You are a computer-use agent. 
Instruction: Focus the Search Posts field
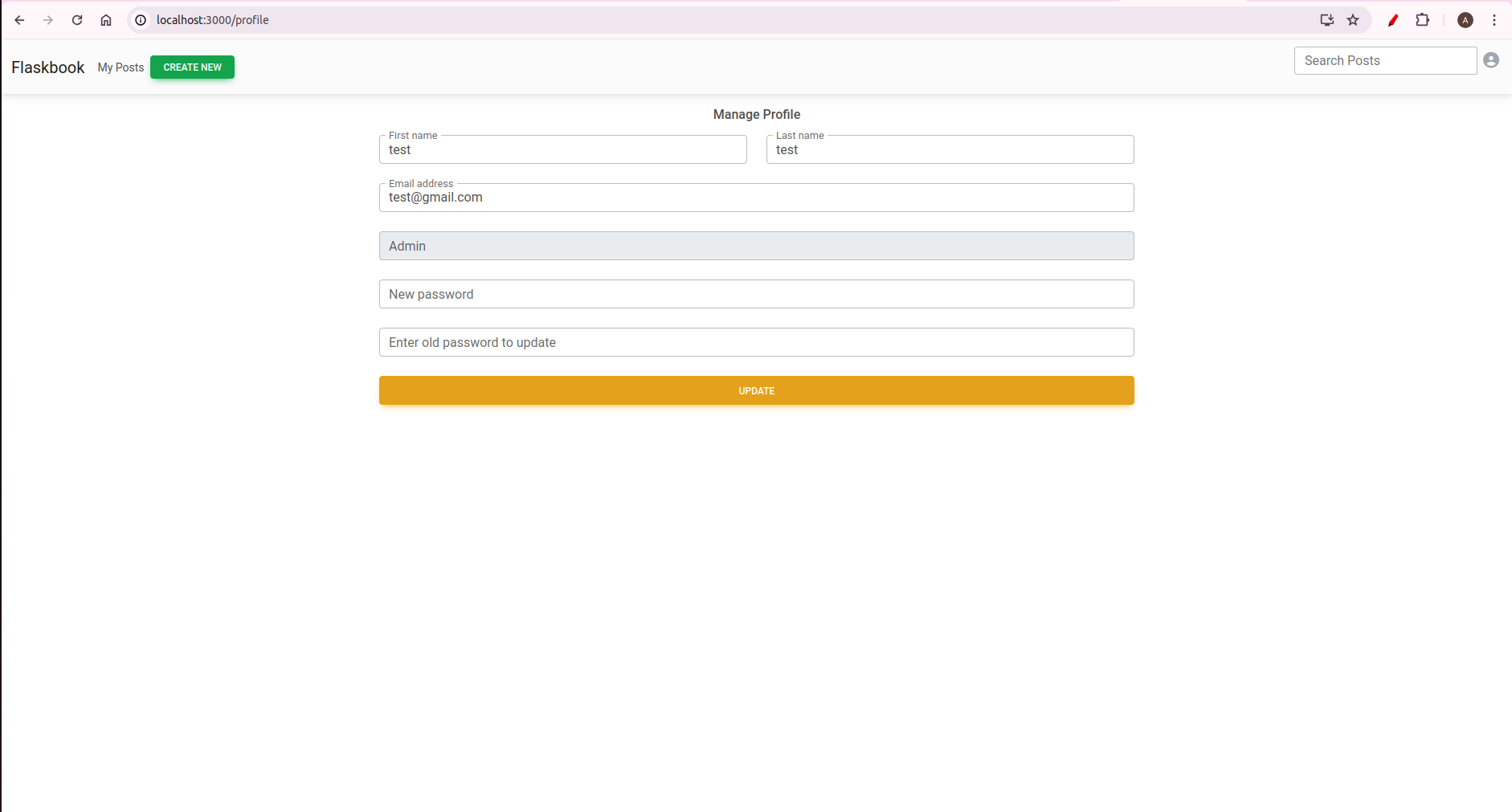coord(1385,60)
